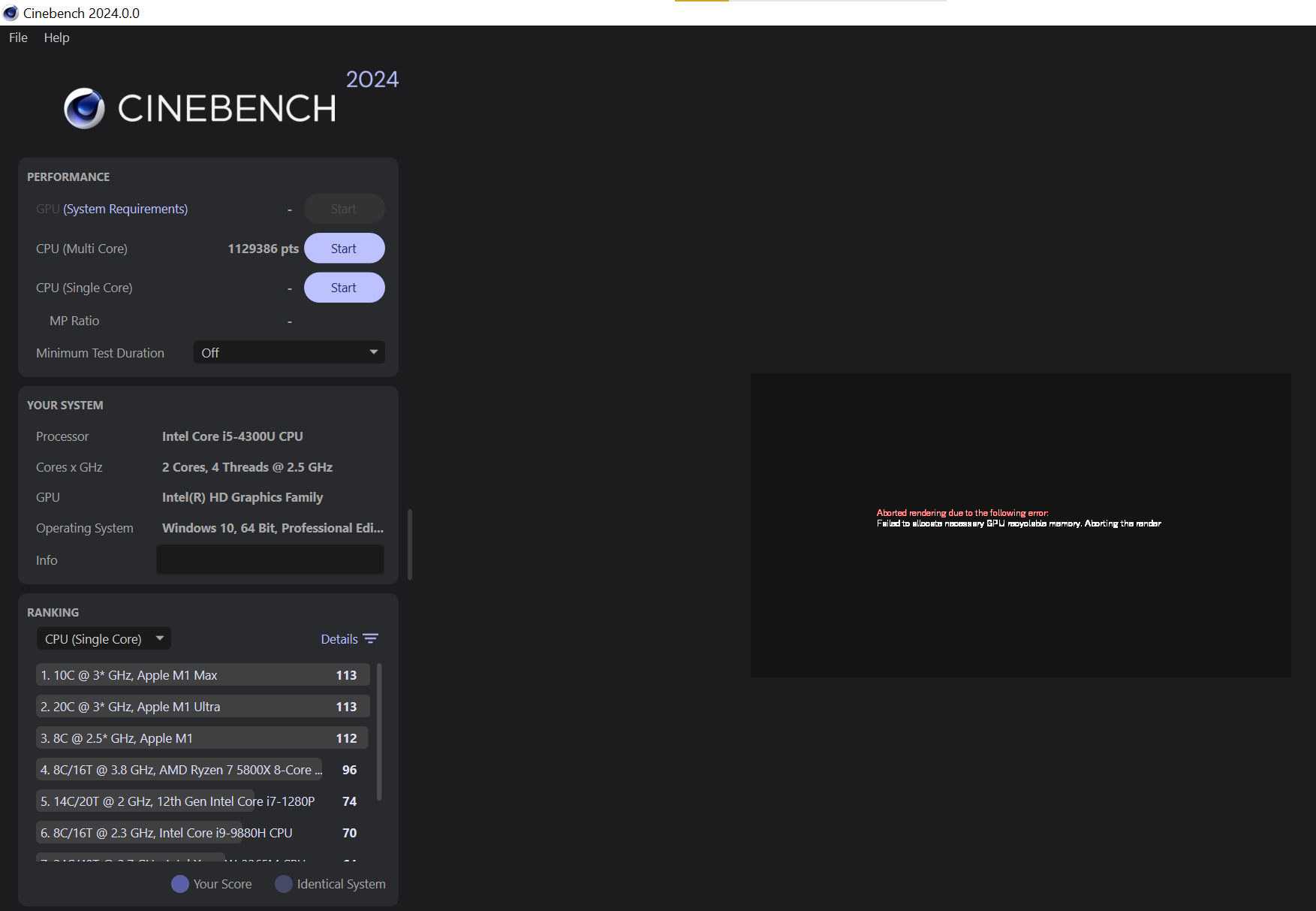
Task: Start the CPU Multi Core benchmark
Action: pos(344,248)
